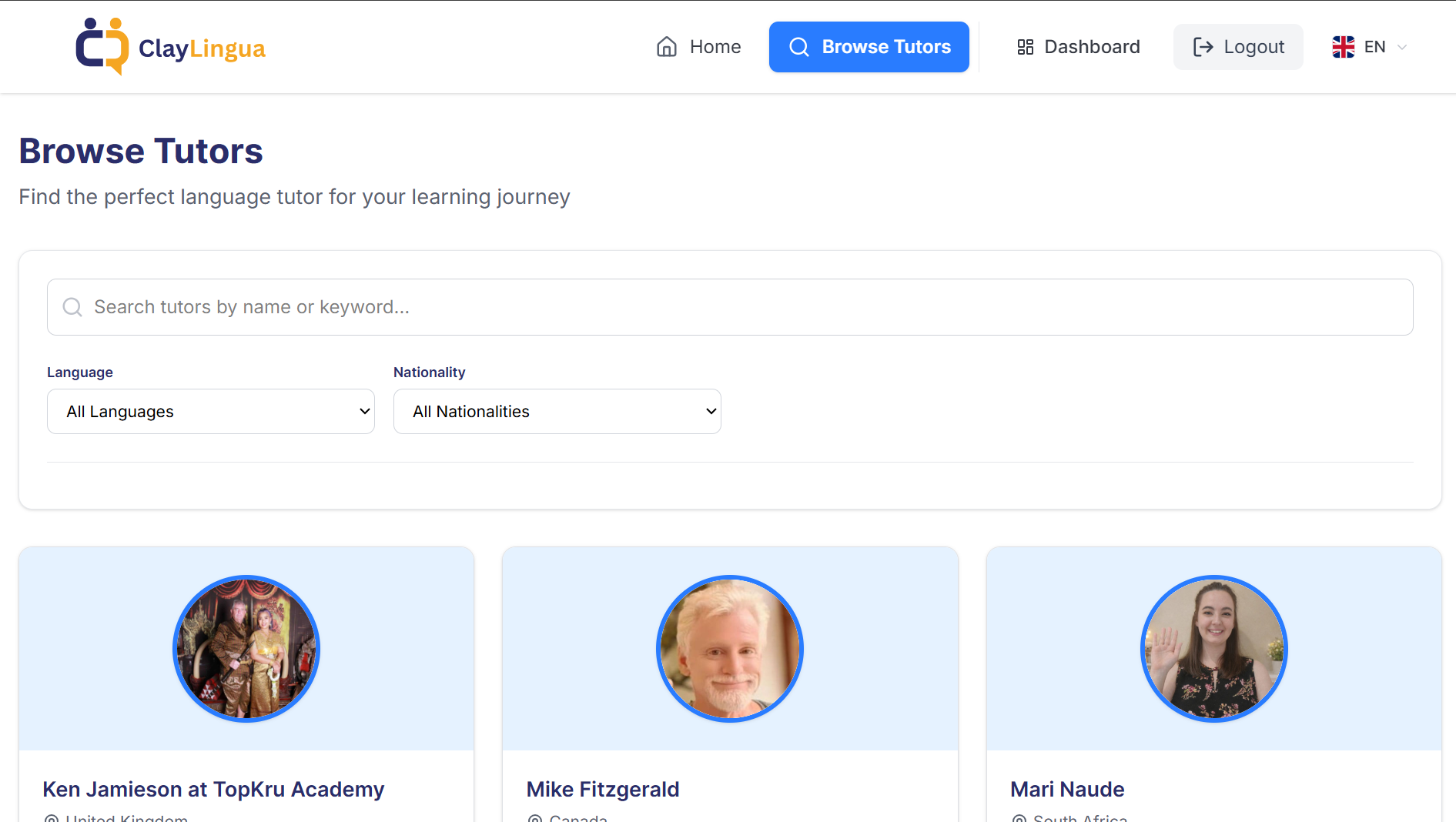The image size is (1456, 822).
Task: Click the location pin icon under Ken Jamieson
Action: pos(51,818)
